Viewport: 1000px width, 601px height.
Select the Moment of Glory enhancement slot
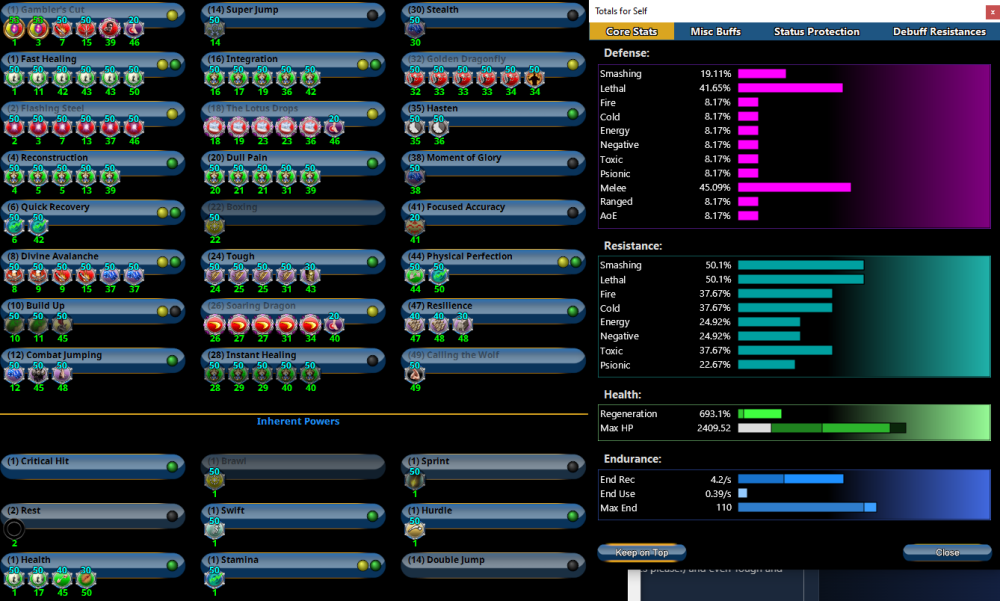(414, 177)
